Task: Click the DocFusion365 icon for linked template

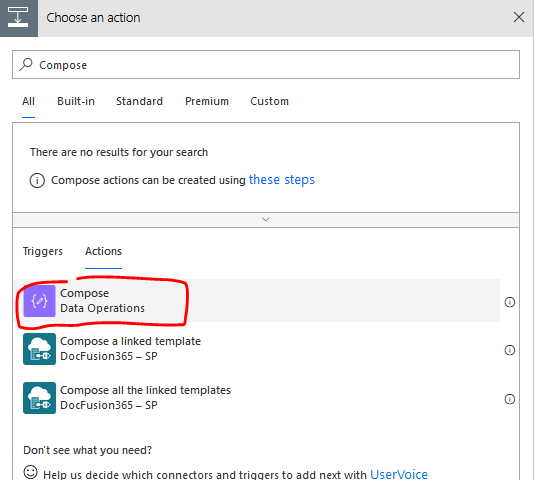Action: point(39,349)
